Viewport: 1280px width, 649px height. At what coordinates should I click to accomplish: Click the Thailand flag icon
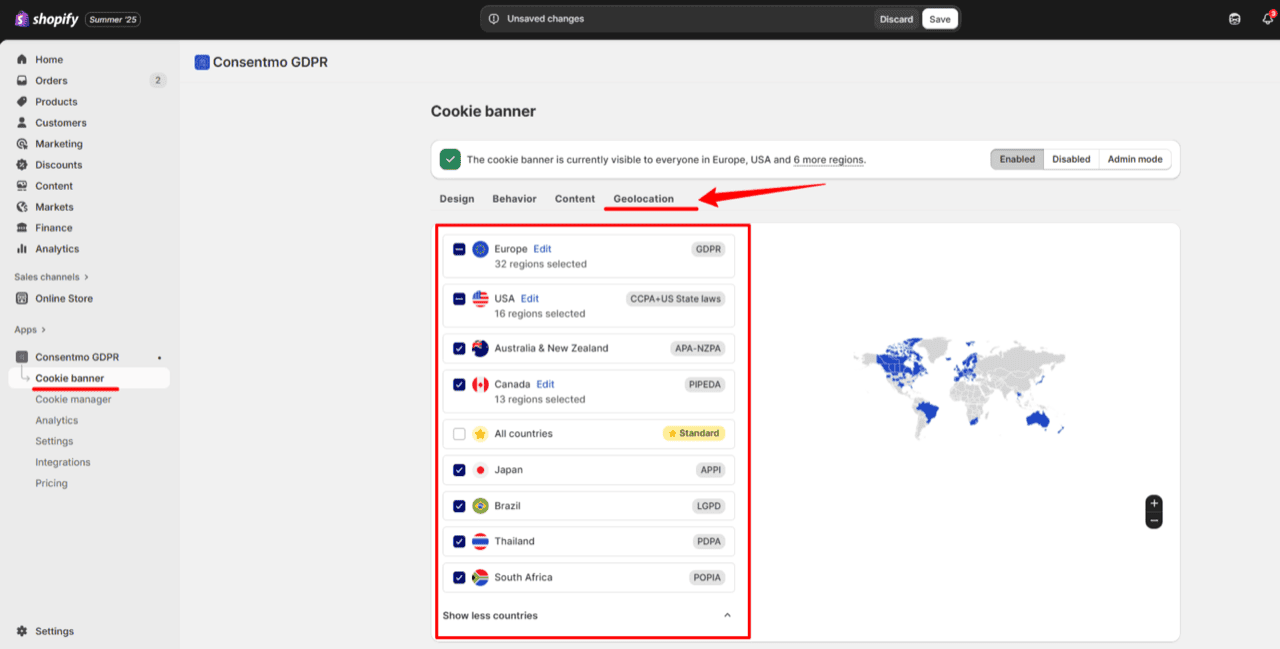coord(480,541)
